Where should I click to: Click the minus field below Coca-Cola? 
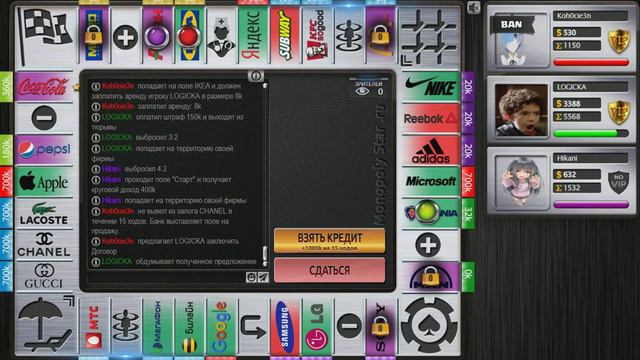click(44, 118)
